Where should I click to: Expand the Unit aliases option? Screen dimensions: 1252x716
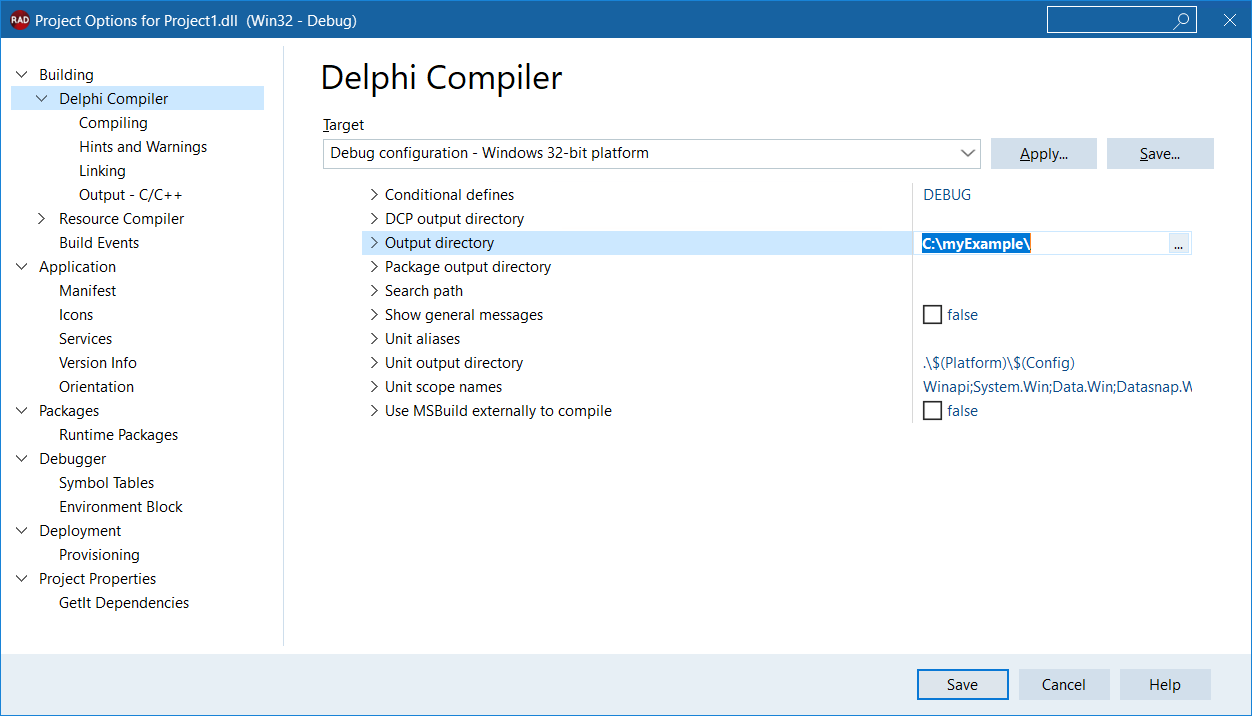point(374,339)
